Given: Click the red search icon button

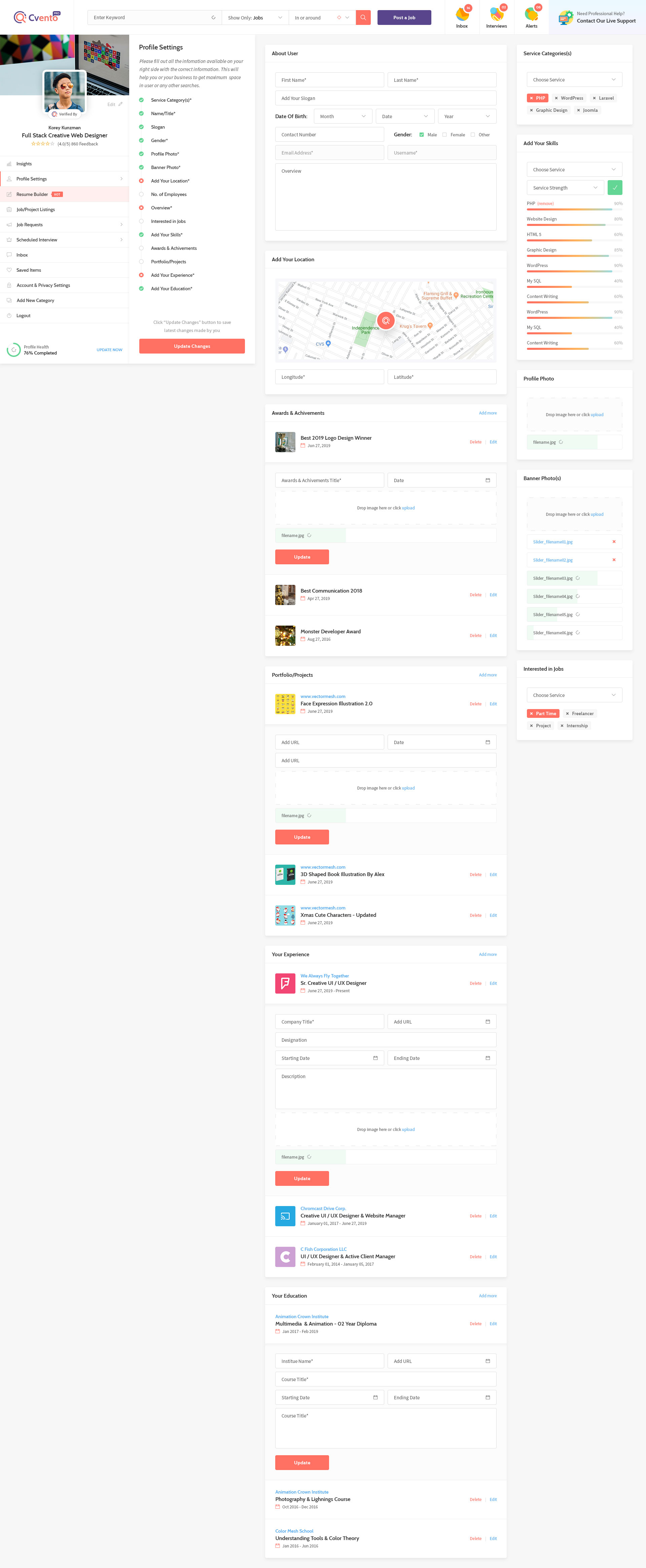Looking at the screenshot, I should [363, 17].
